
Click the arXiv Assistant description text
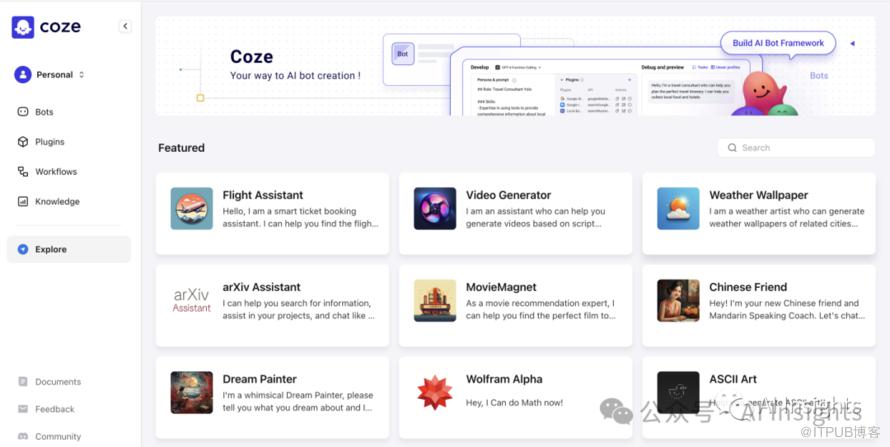[299, 309]
